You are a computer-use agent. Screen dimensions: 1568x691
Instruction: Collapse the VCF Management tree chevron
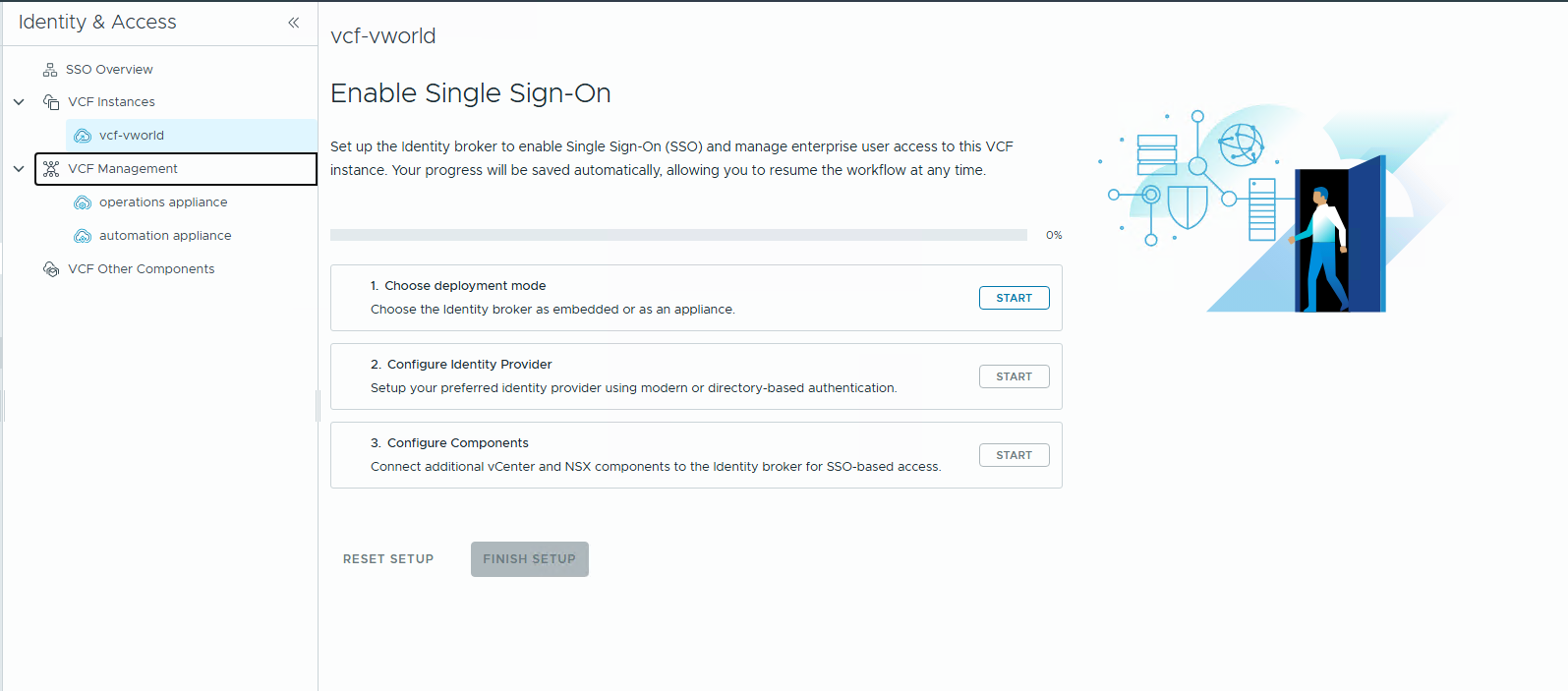point(19,169)
